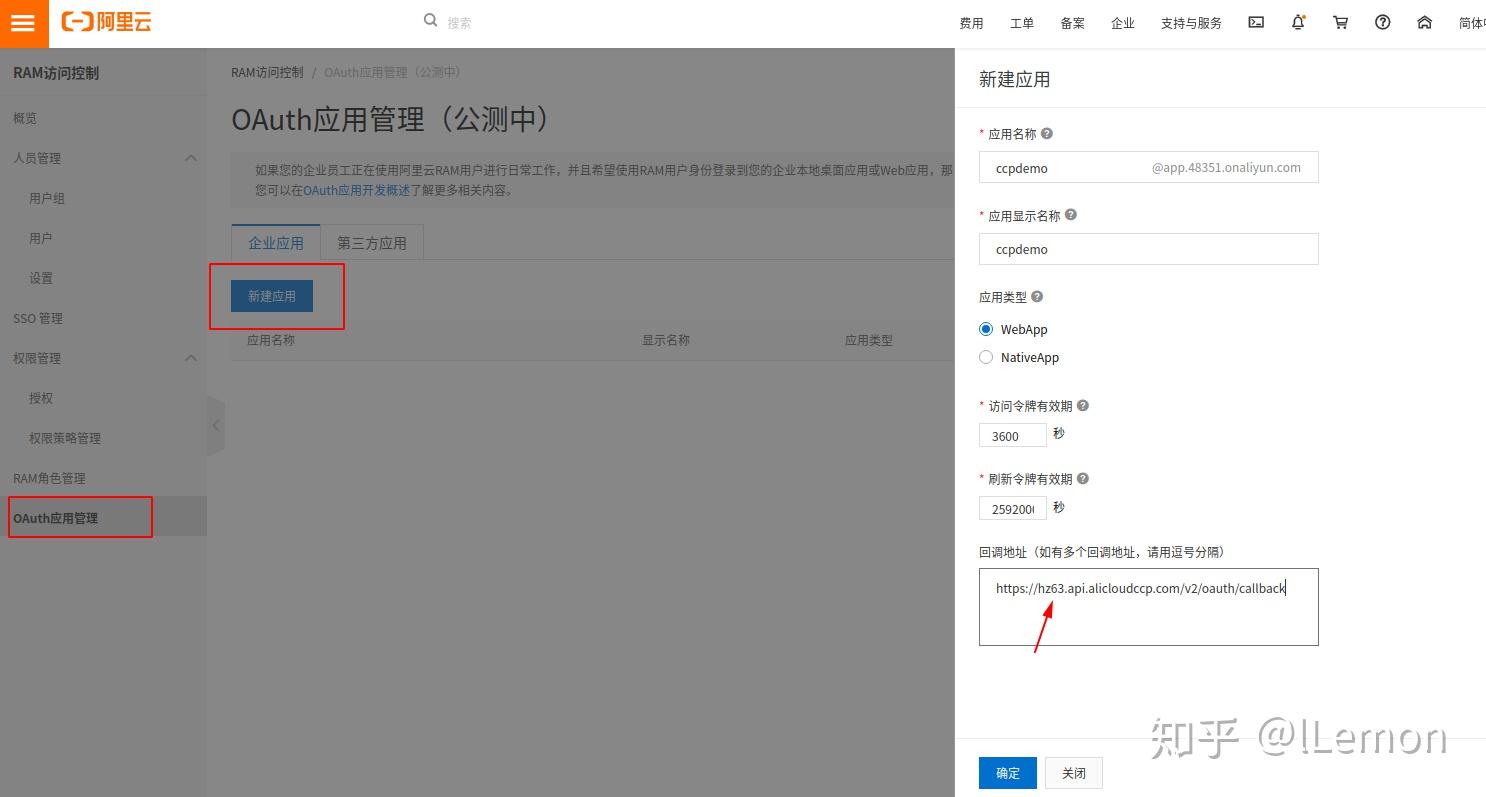Open 用户 in the sidebar

(41, 238)
